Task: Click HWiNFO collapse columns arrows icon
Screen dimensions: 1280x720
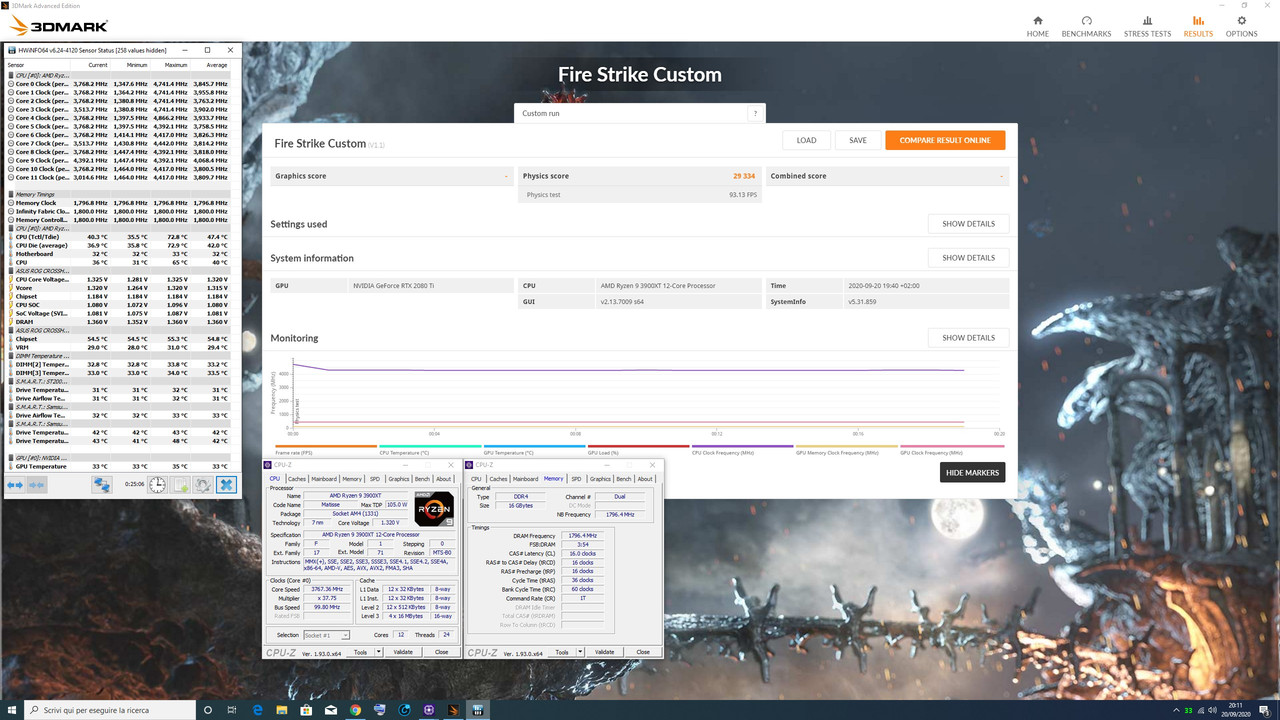Action: (37, 485)
